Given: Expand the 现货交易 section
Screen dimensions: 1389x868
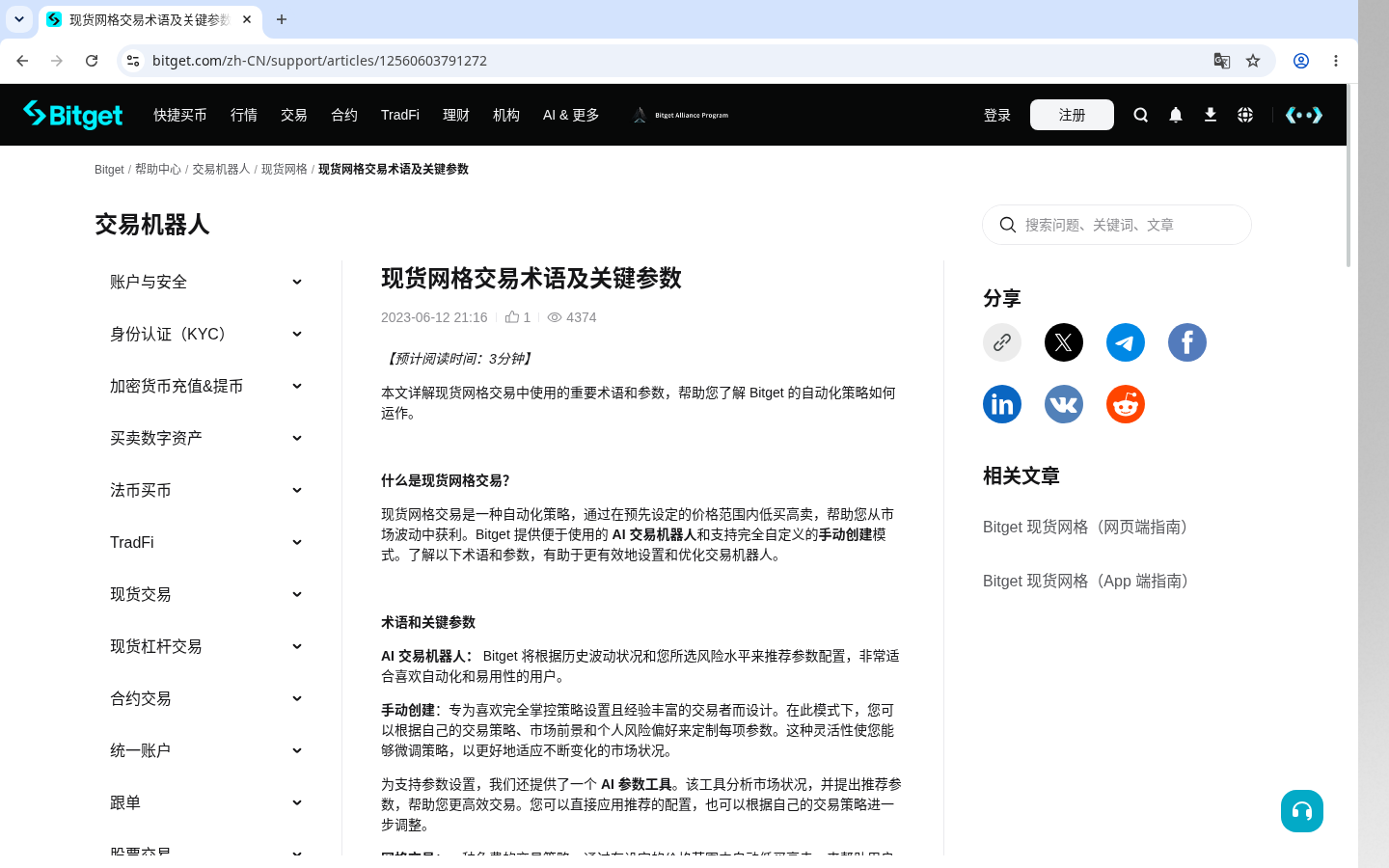Looking at the screenshot, I should (x=206, y=594).
